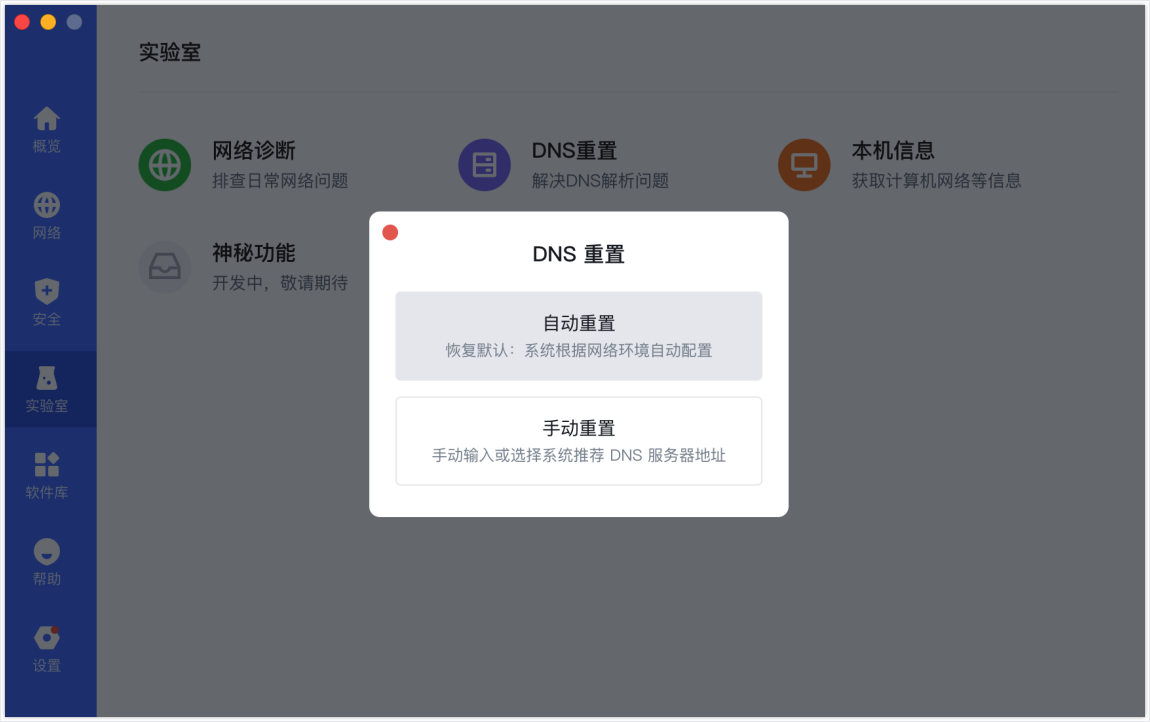Image resolution: width=1150 pixels, height=722 pixels.
Task: Click the 神秘功能 card title
Action: point(254,253)
